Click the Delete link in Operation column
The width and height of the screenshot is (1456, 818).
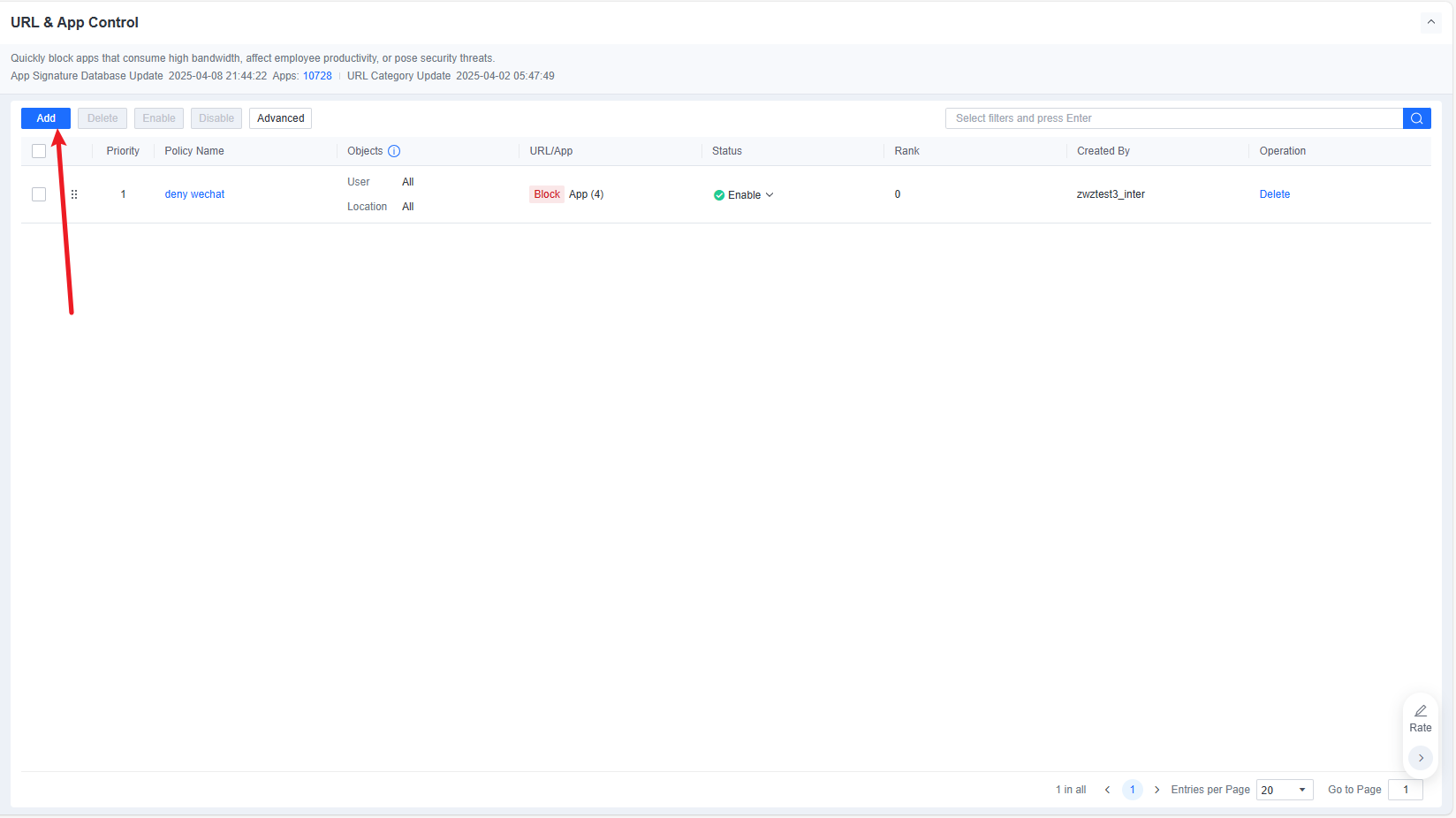[x=1275, y=194]
